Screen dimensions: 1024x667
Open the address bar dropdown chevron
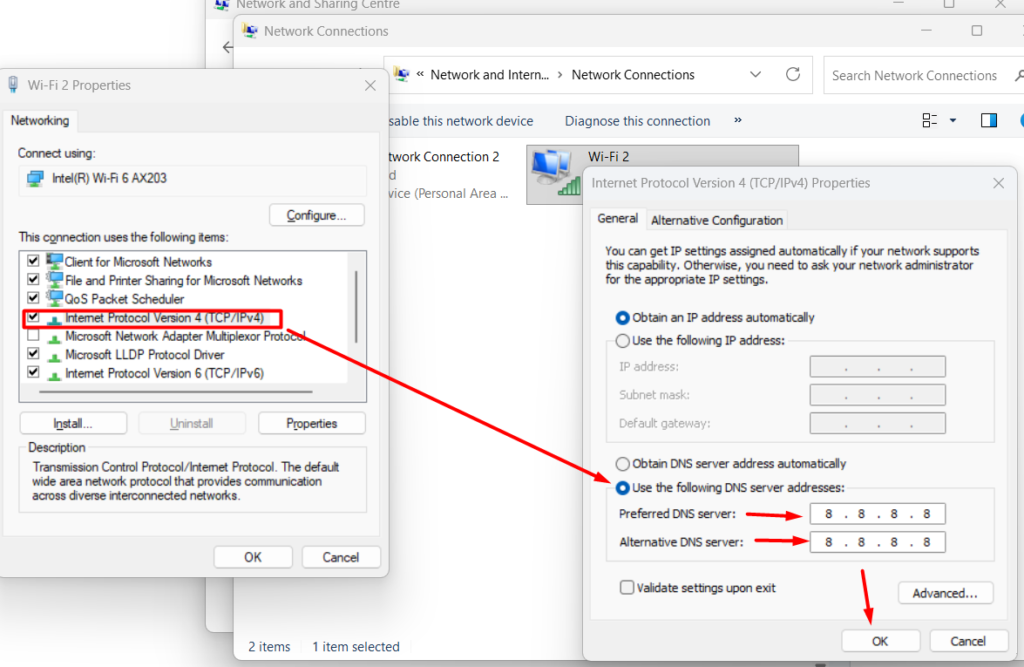pos(756,74)
